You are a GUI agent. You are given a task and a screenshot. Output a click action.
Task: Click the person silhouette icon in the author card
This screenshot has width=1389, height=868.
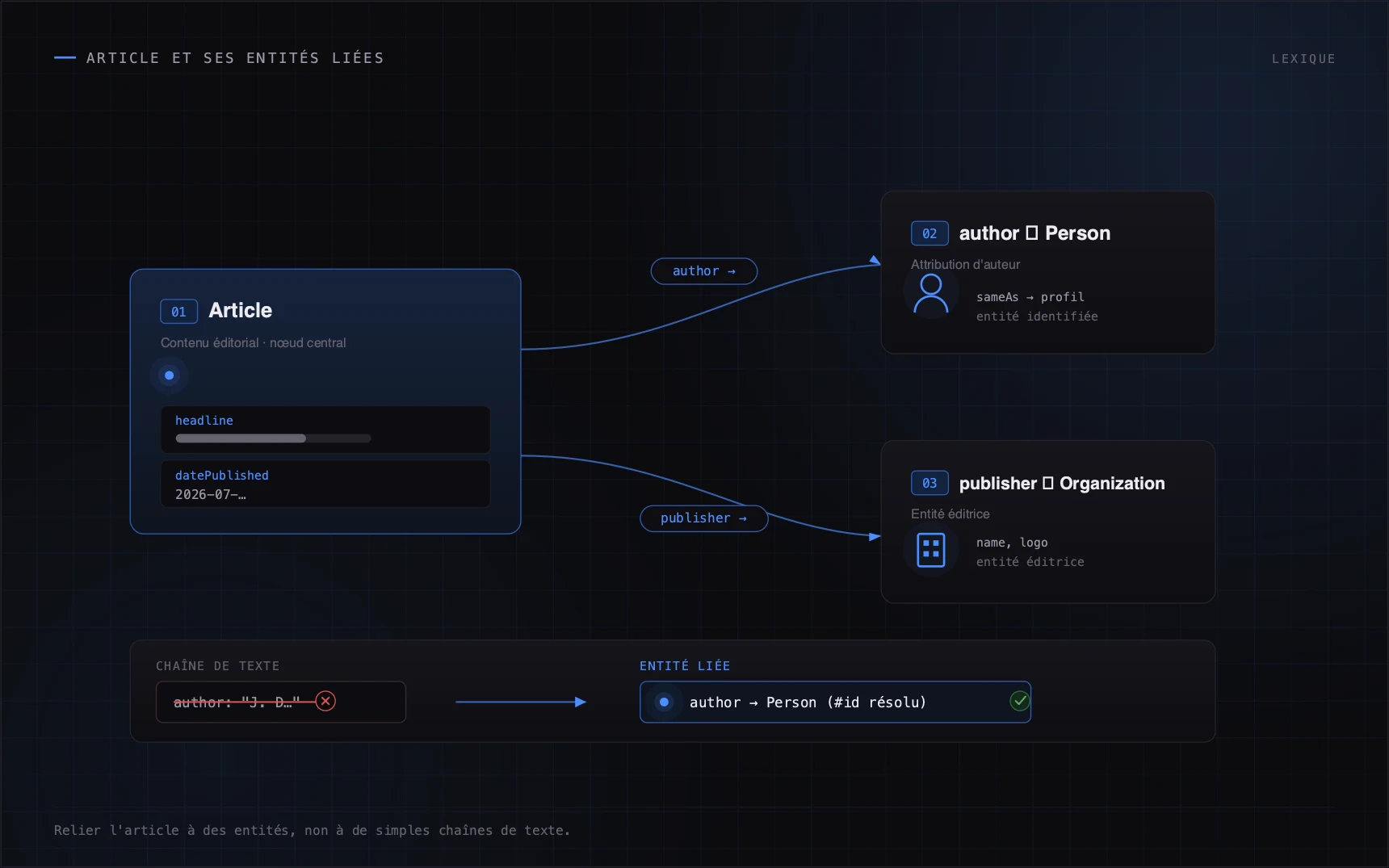point(930,294)
